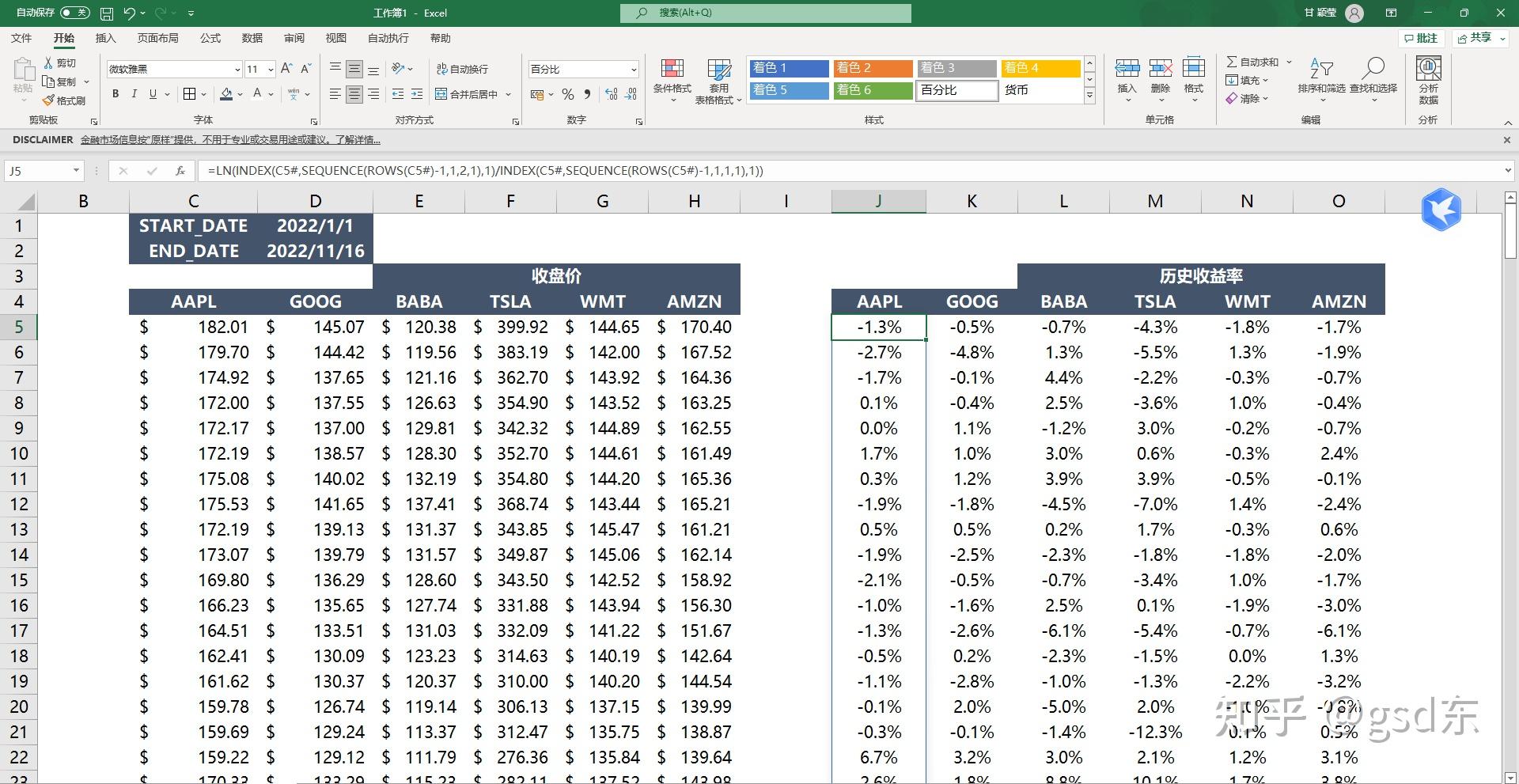Click the blue bird floating icon
Image resolution: width=1519 pixels, height=784 pixels.
[x=1441, y=210]
